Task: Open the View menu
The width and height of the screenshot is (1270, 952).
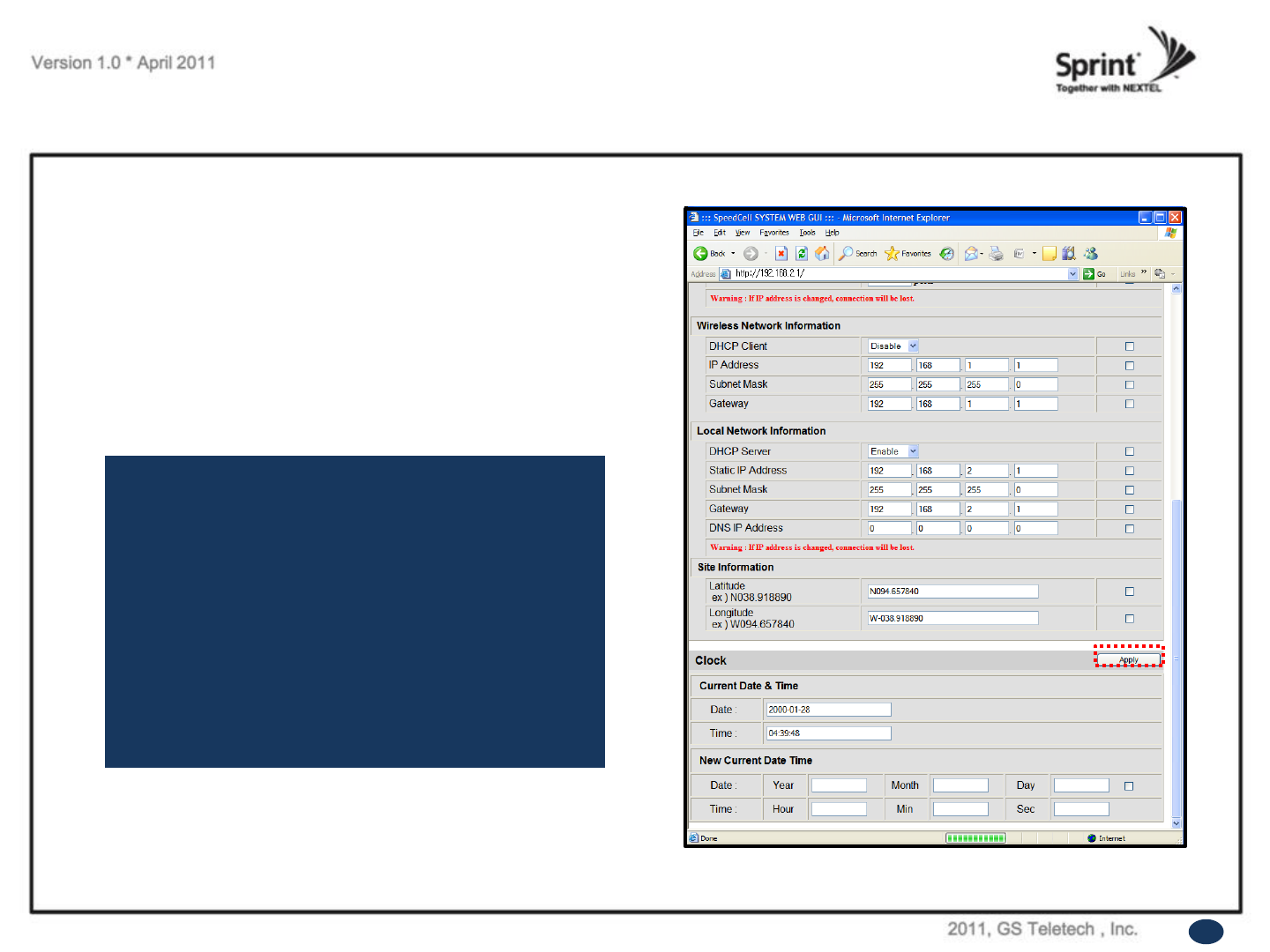Action: 743,233
